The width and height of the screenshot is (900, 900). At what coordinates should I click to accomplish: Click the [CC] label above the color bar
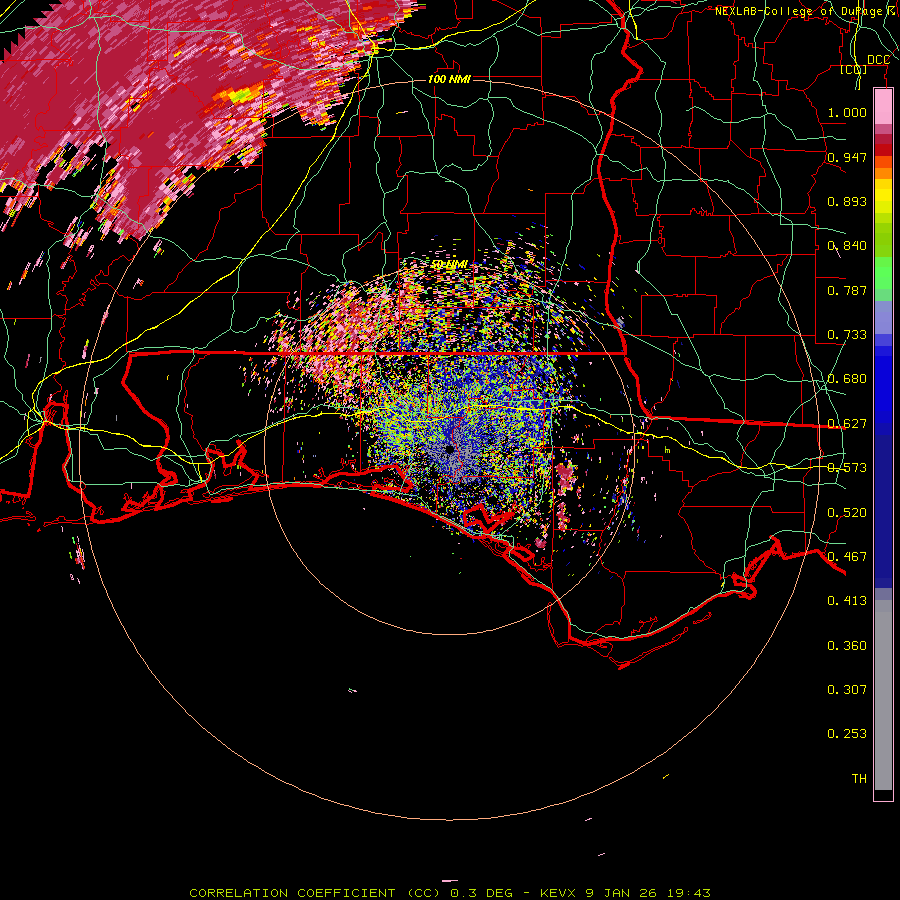pos(854,70)
